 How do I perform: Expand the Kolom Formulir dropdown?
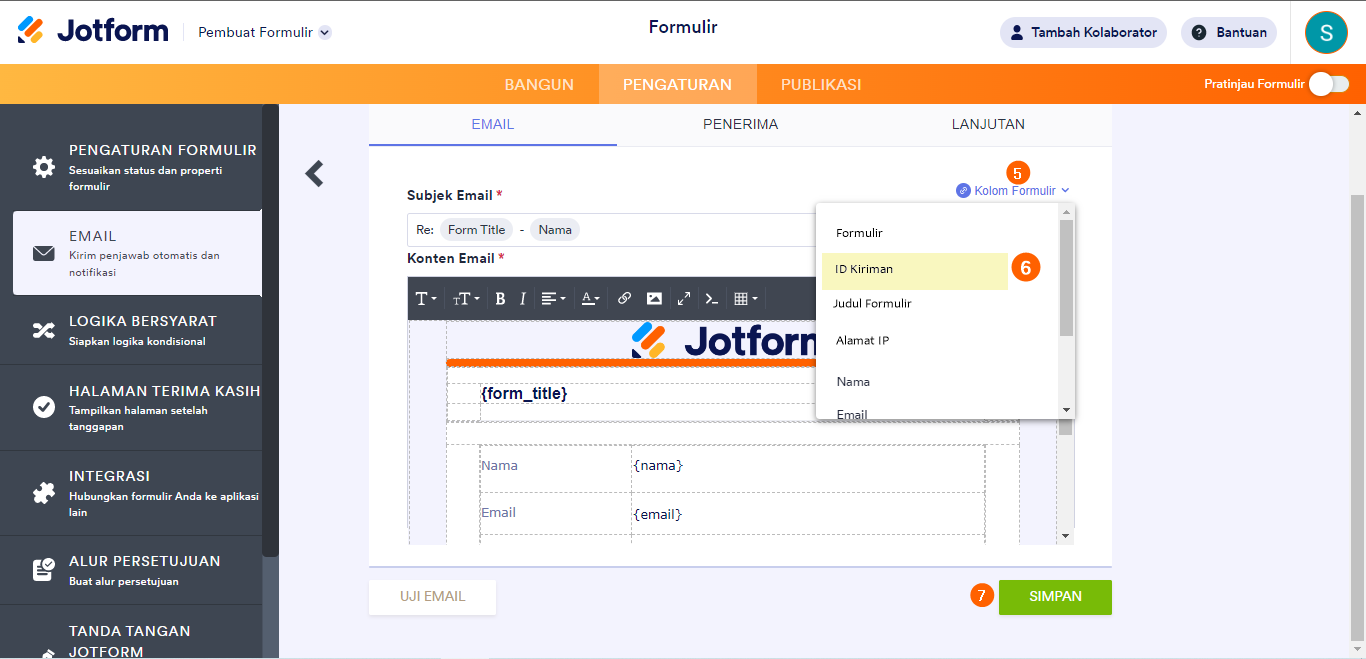point(1013,190)
